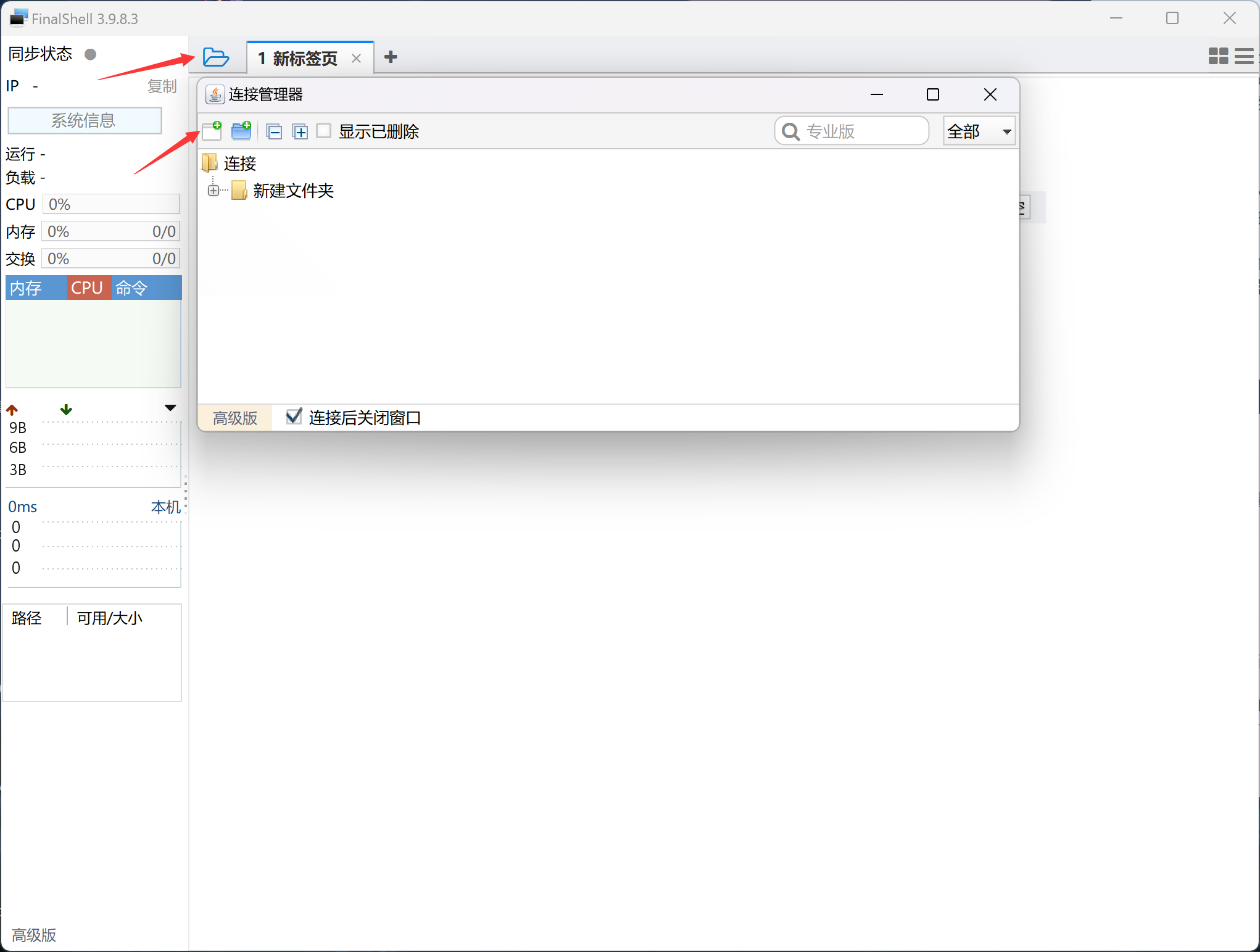
Task: Open the network interface dropdown triangle
Action: click(x=171, y=408)
